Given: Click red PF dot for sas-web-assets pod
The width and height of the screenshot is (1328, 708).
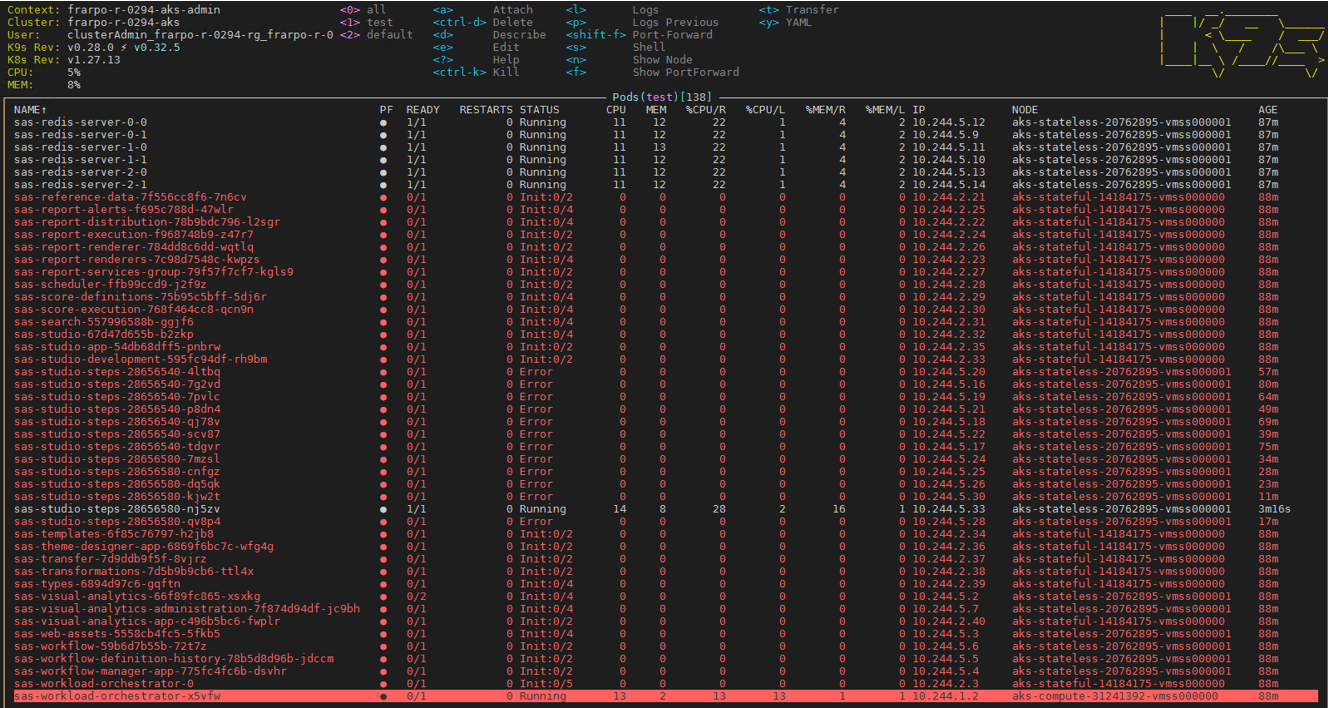Looking at the screenshot, I should pyautogui.click(x=384, y=634).
